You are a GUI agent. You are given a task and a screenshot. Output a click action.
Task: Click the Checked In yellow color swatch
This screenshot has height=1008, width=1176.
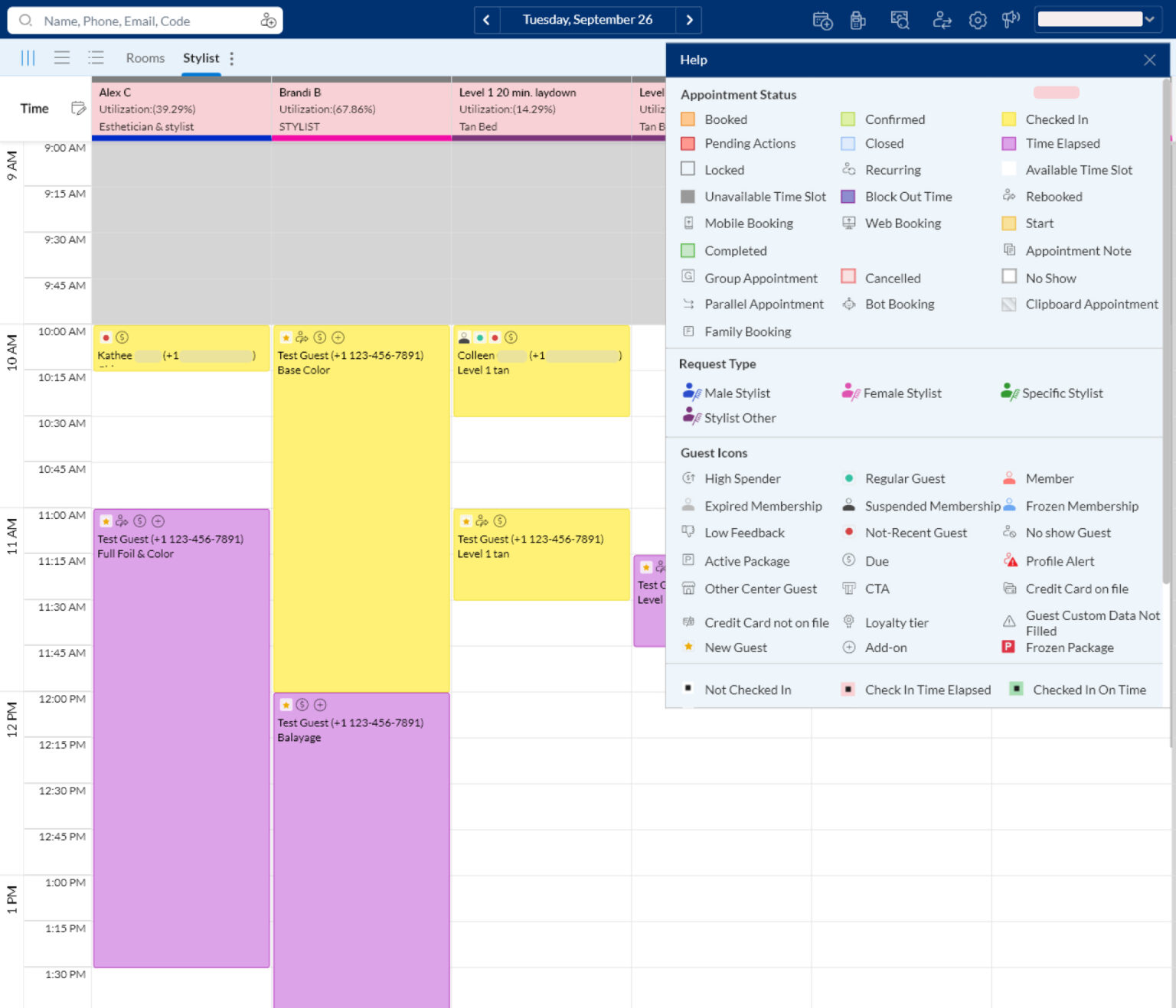pos(1009,119)
